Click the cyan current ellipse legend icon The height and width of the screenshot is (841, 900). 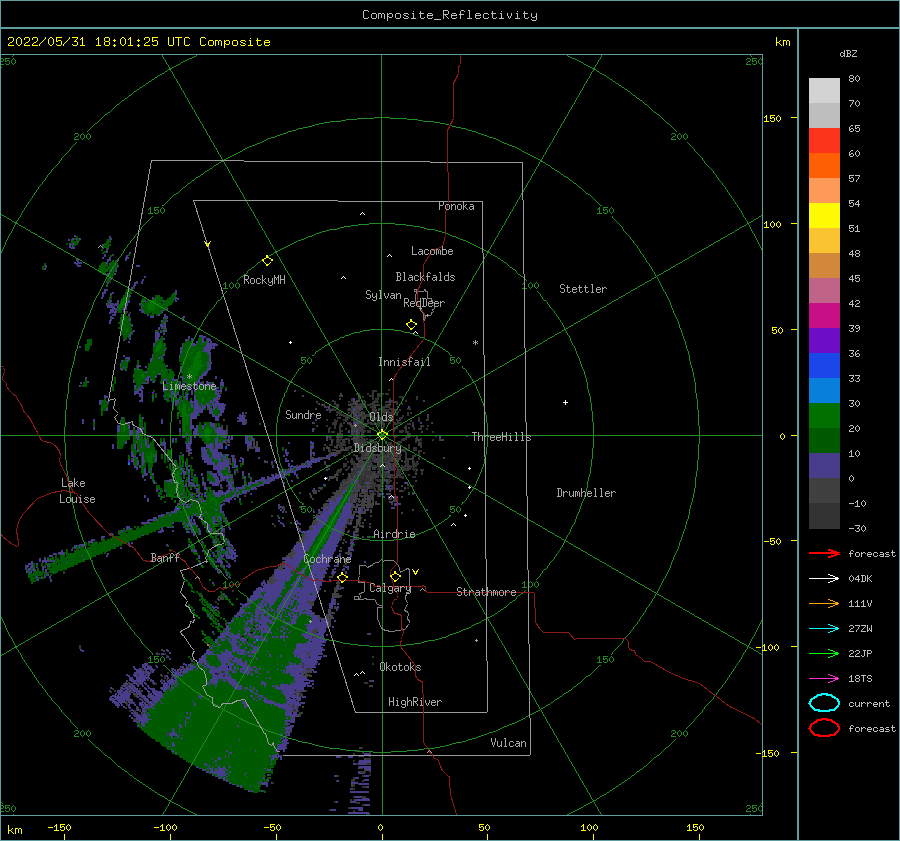coord(824,703)
